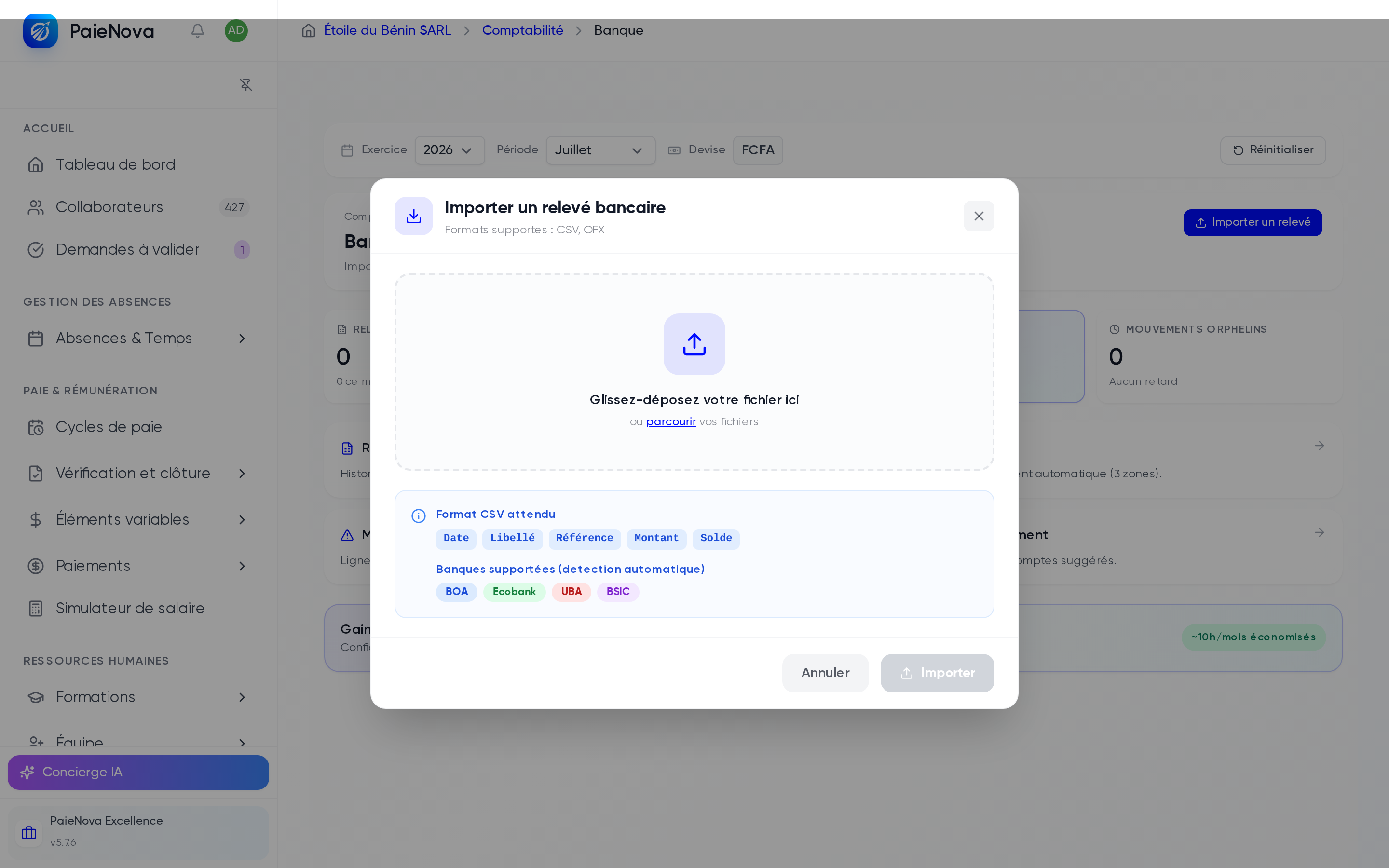This screenshot has height=868, width=1389.
Task: Click the Formations graduation cap icon
Action: (36, 697)
